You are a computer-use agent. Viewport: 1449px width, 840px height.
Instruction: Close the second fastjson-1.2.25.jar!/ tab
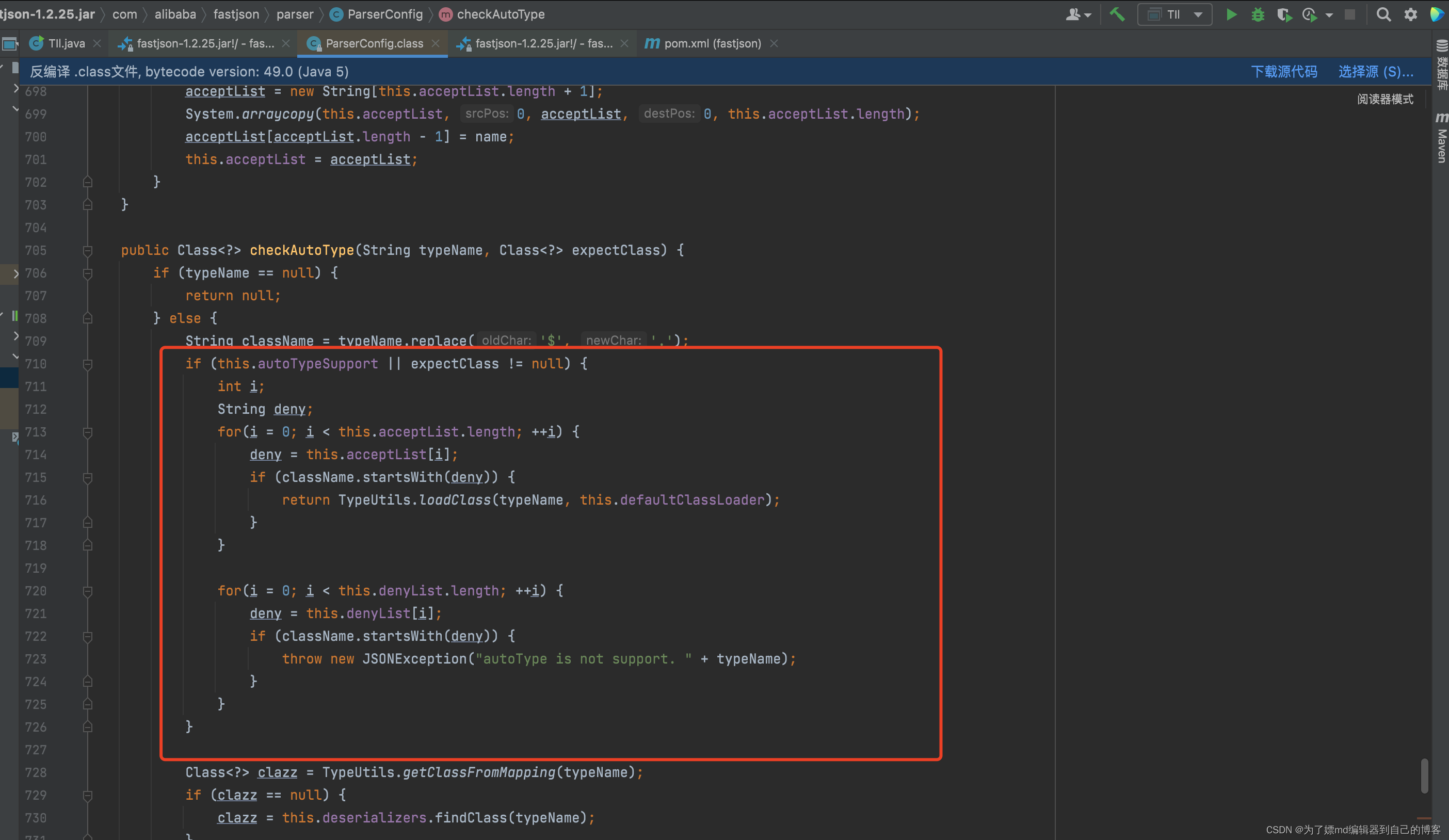tap(624, 44)
